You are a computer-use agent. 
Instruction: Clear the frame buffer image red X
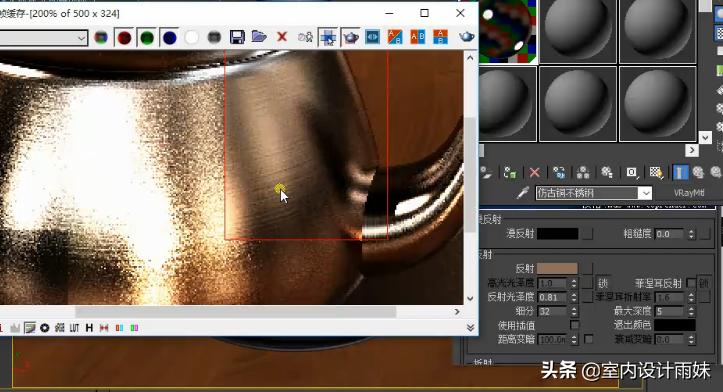pyautogui.click(x=282, y=37)
